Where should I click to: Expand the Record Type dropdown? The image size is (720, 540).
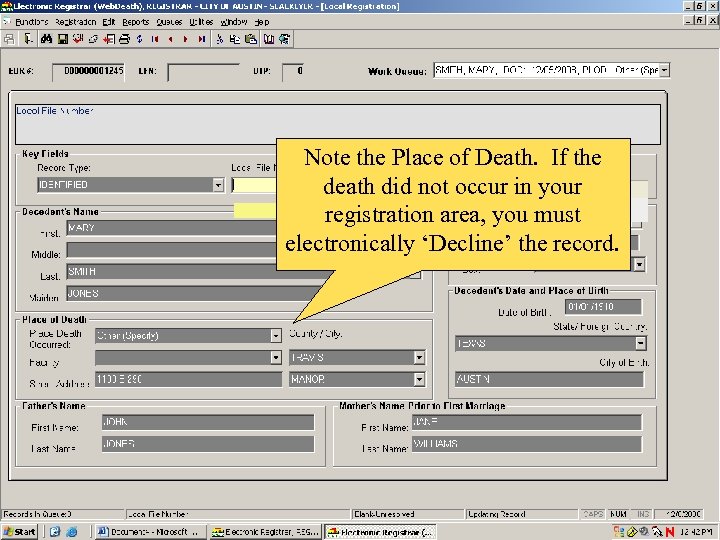click(218, 185)
